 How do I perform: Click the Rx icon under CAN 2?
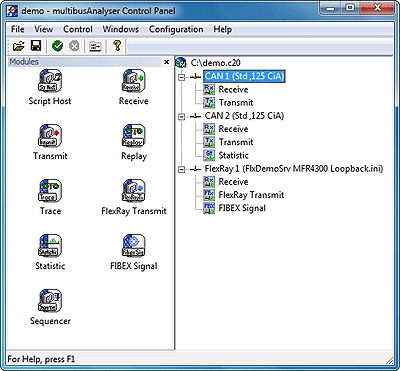click(209, 129)
